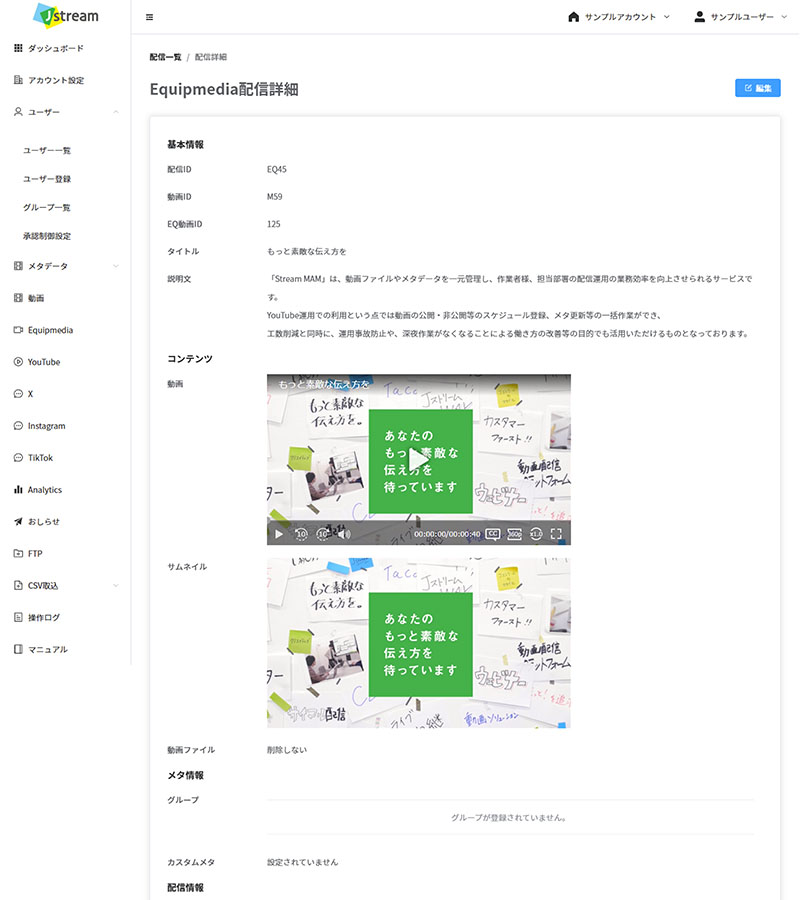Skip forward 10 seconds in the video player
This screenshot has height=900, width=800.
(323, 534)
